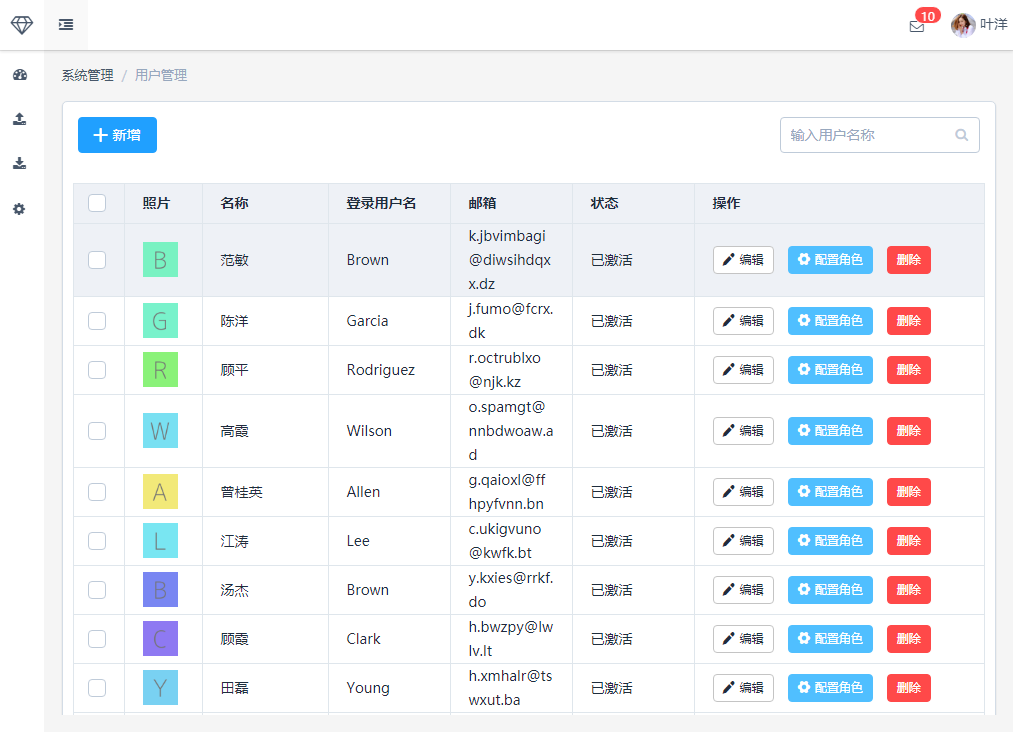Delete the user 江涛
Viewport: 1013px width, 732px height.
pos(908,541)
